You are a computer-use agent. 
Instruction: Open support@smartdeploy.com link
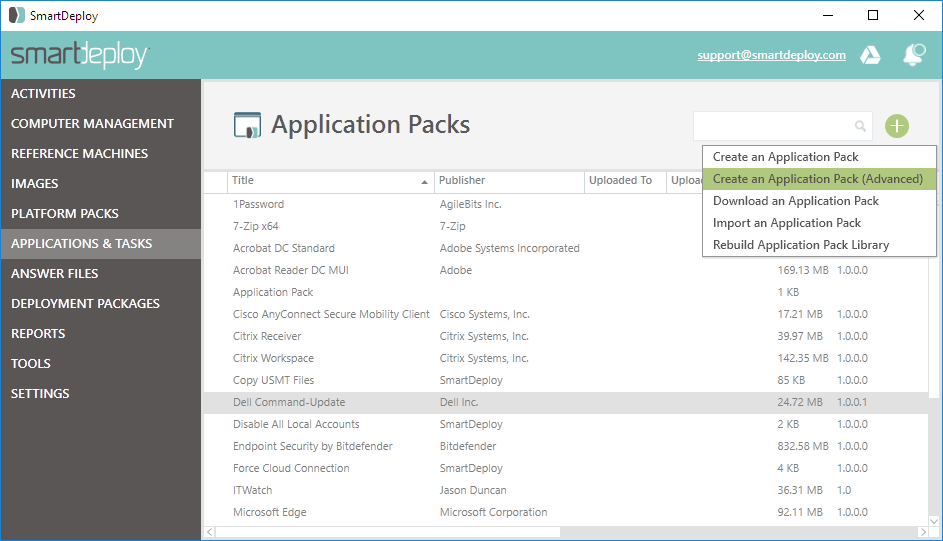771,56
